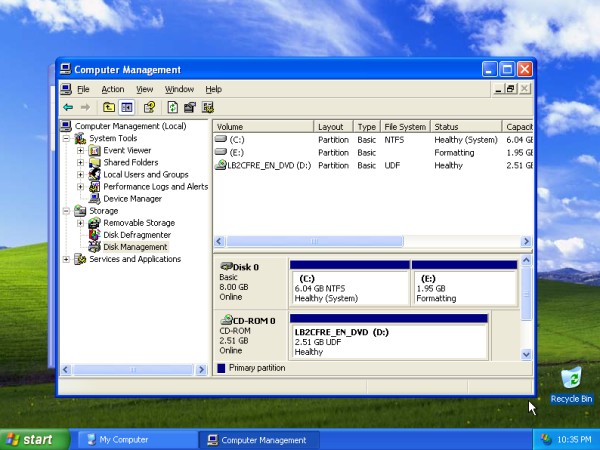Click the Rescan Disks toolbar icon
The height and width of the screenshot is (450, 600).
[x=190, y=108]
